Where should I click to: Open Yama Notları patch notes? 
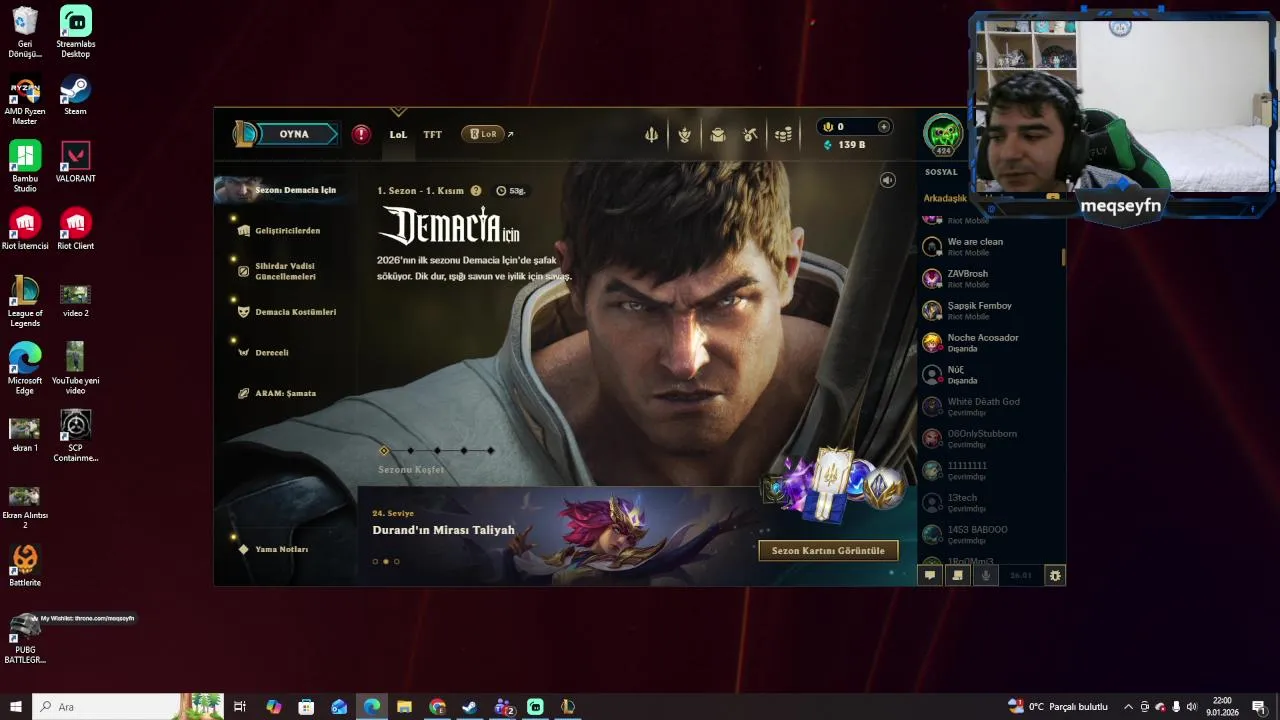273,549
